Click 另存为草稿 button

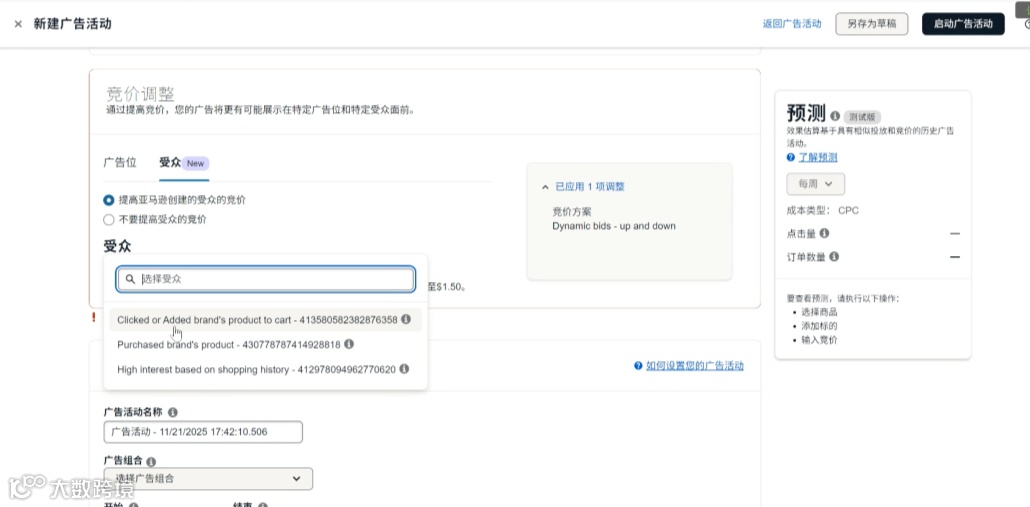click(872, 24)
